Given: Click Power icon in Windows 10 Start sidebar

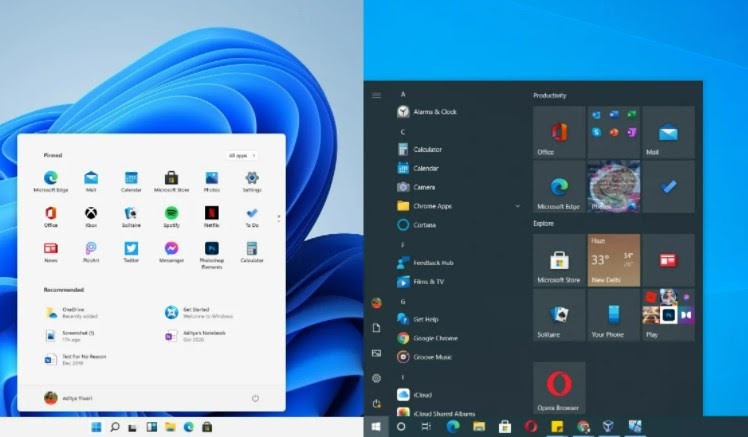Looking at the screenshot, I should [376, 404].
